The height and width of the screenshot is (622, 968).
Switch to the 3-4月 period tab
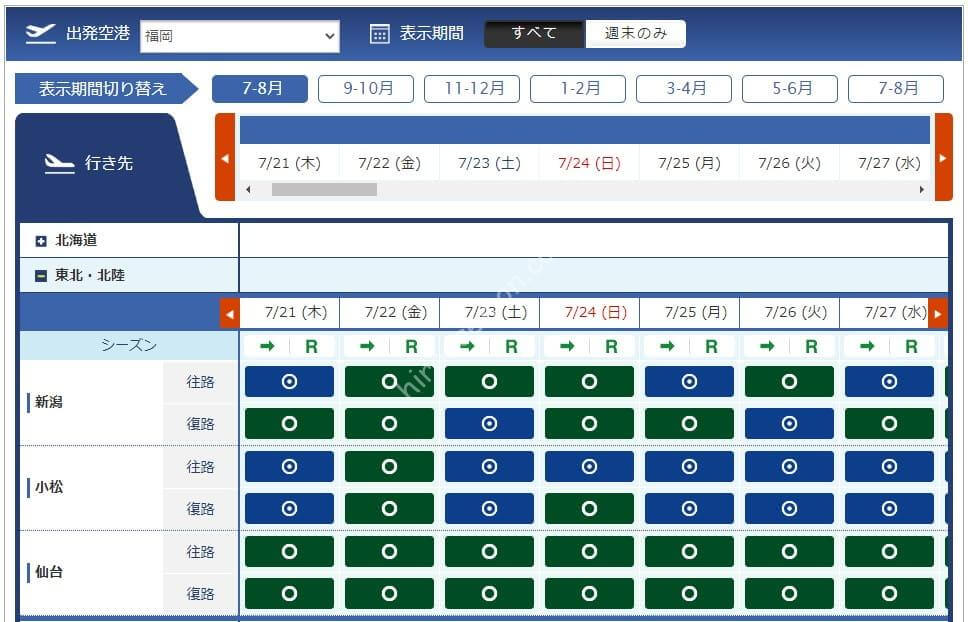click(x=684, y=89)
